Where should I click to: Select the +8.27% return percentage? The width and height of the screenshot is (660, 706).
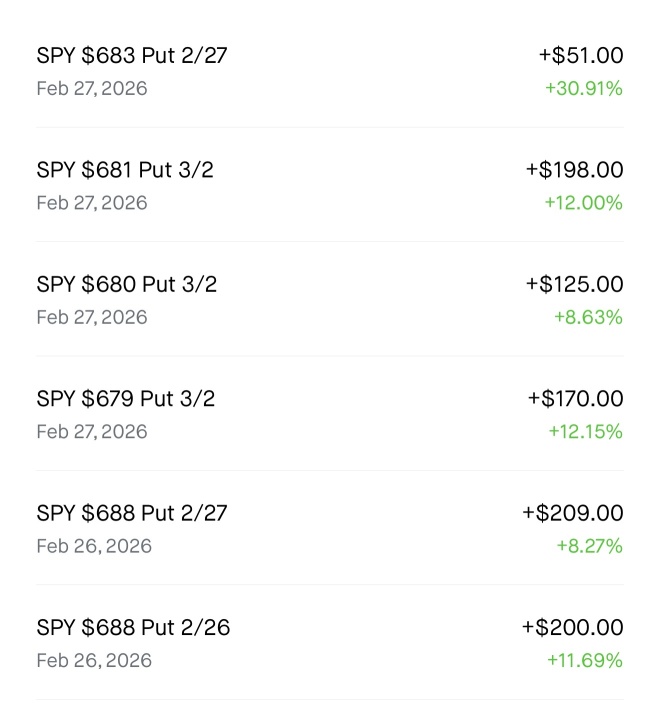590,546
